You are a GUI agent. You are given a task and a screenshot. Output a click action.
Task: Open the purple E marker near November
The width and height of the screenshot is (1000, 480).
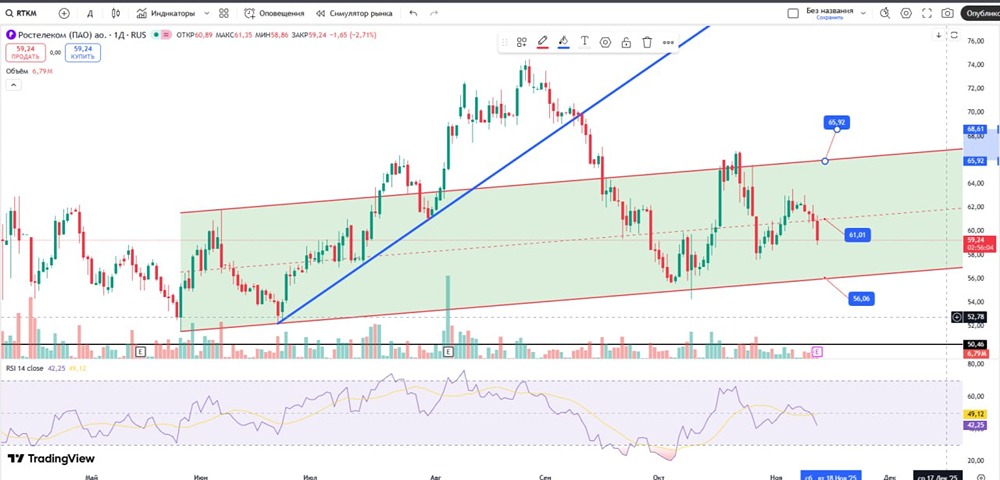(x=816, y=351)
